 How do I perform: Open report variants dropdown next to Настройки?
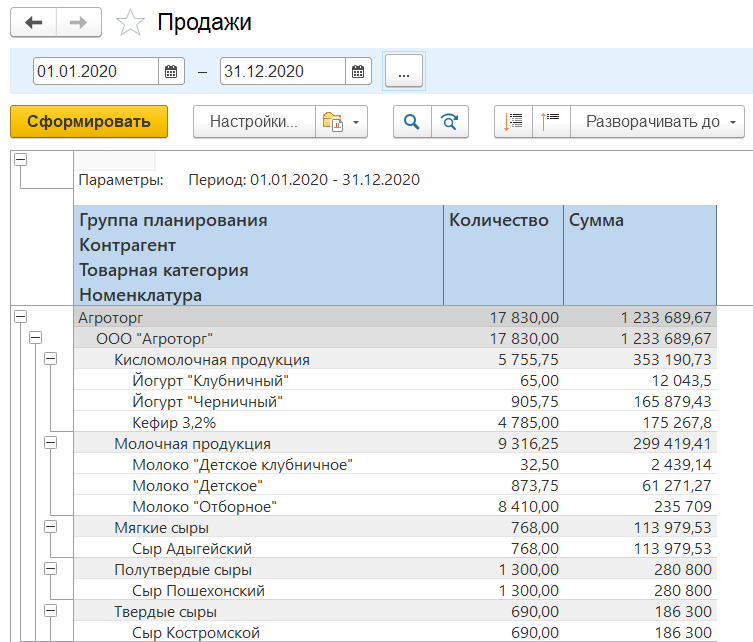pyautogui.click(x=342, y=122)
